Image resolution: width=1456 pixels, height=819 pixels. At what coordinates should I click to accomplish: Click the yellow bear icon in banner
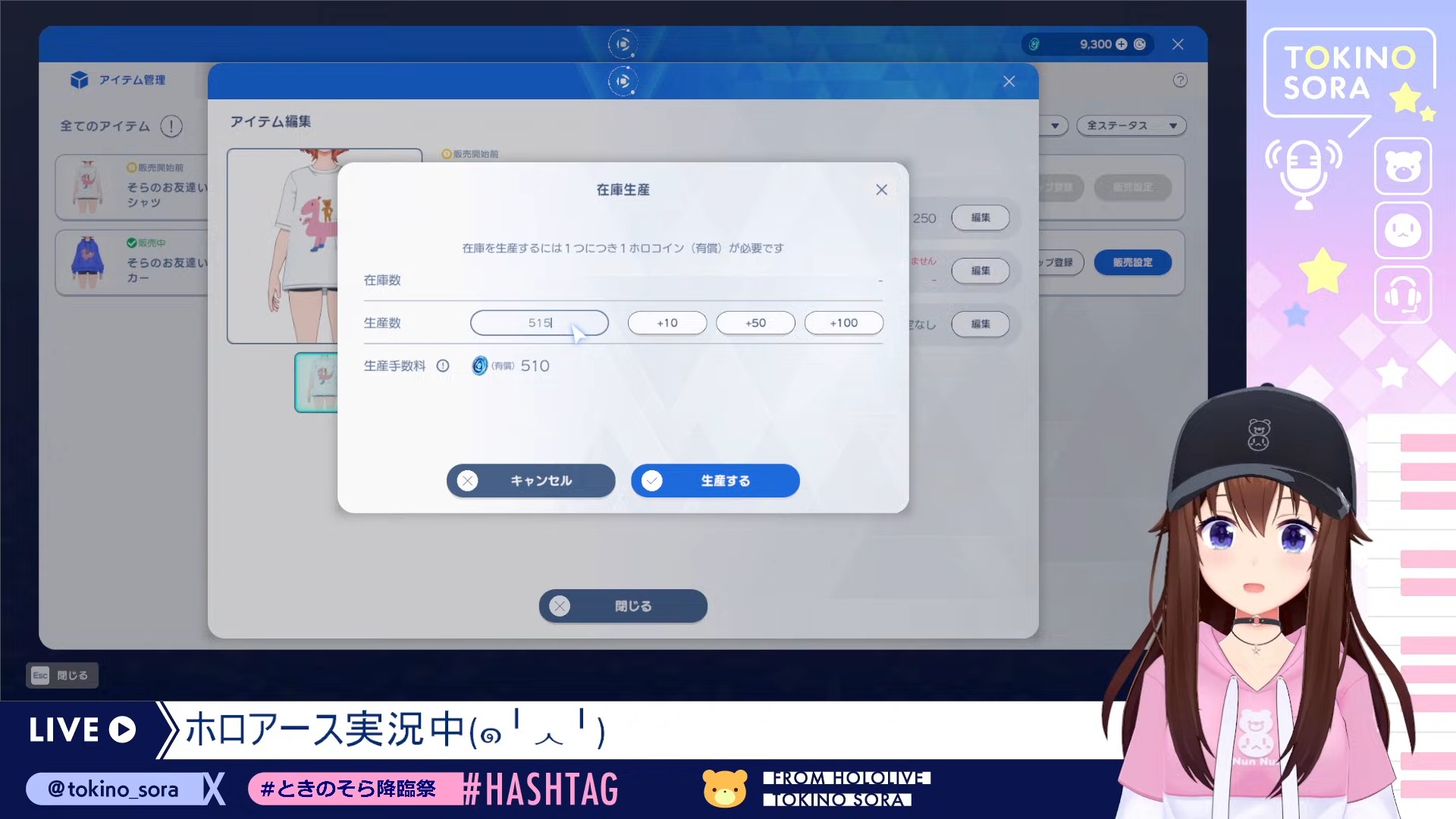(x=724, y=788)
